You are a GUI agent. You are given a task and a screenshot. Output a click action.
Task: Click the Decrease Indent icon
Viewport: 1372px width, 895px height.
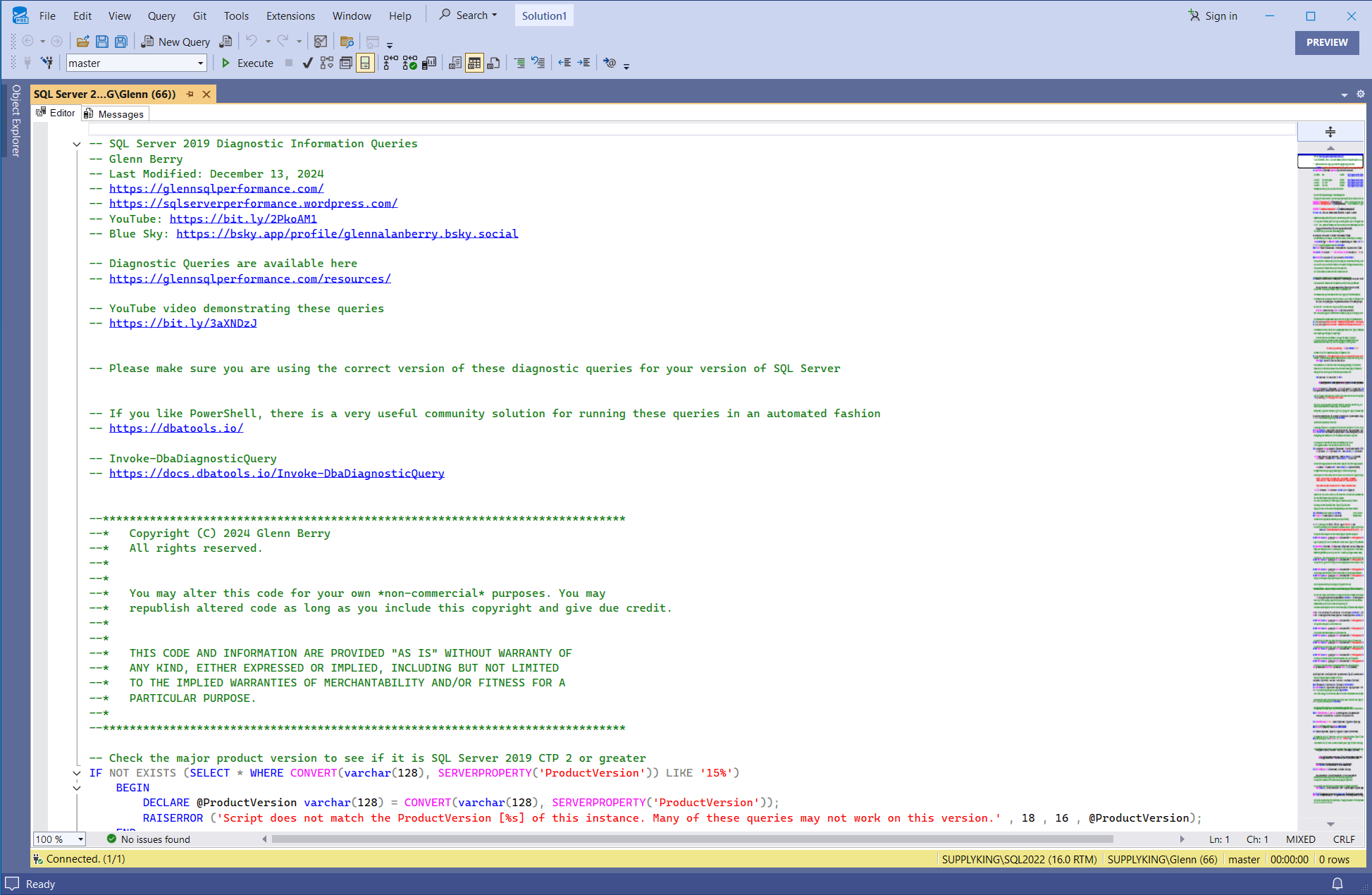[564, 63]
